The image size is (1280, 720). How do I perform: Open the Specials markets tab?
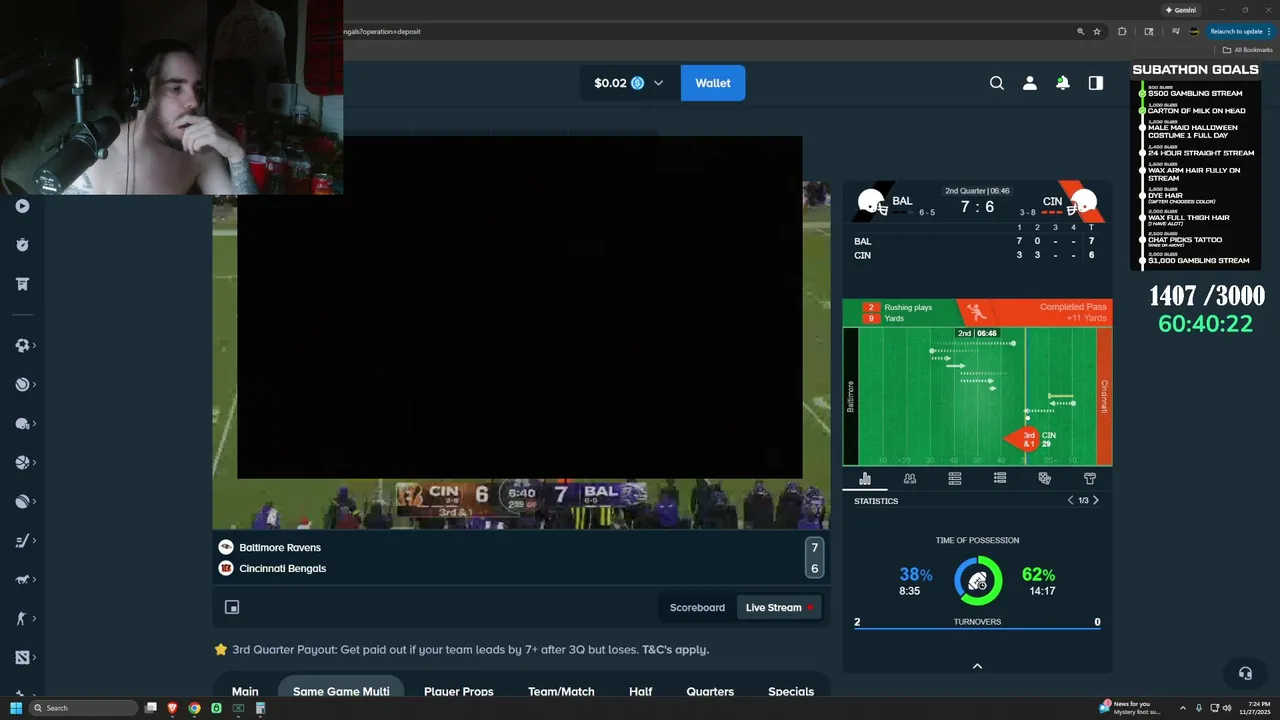click(791, 691)
